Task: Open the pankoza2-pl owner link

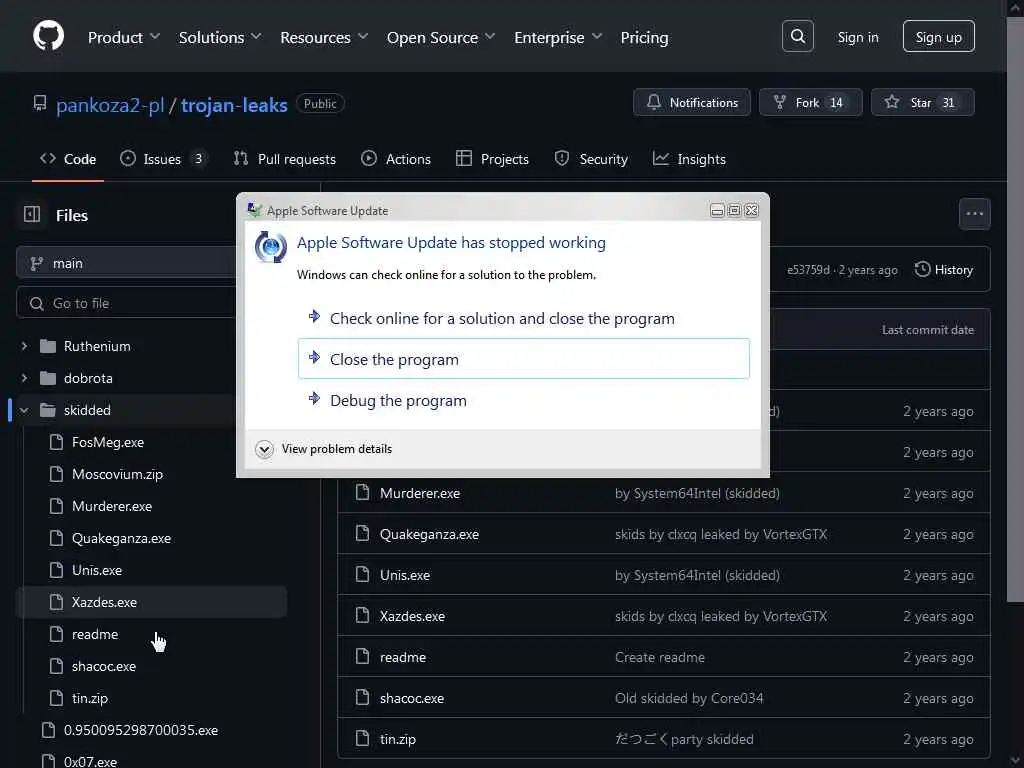Action: click(110, 105)
